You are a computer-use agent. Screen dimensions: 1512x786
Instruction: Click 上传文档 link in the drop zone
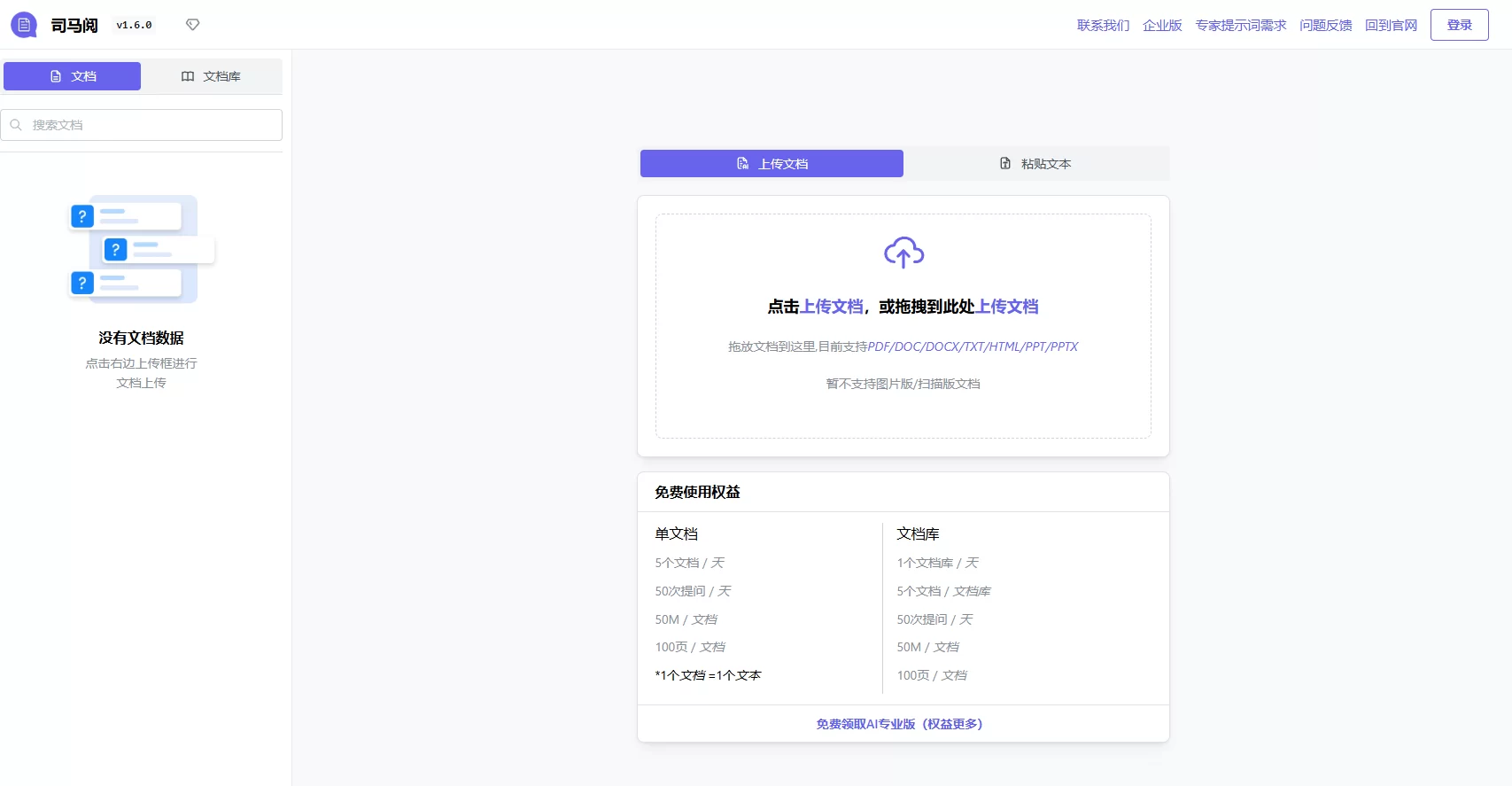coord(831,307)
